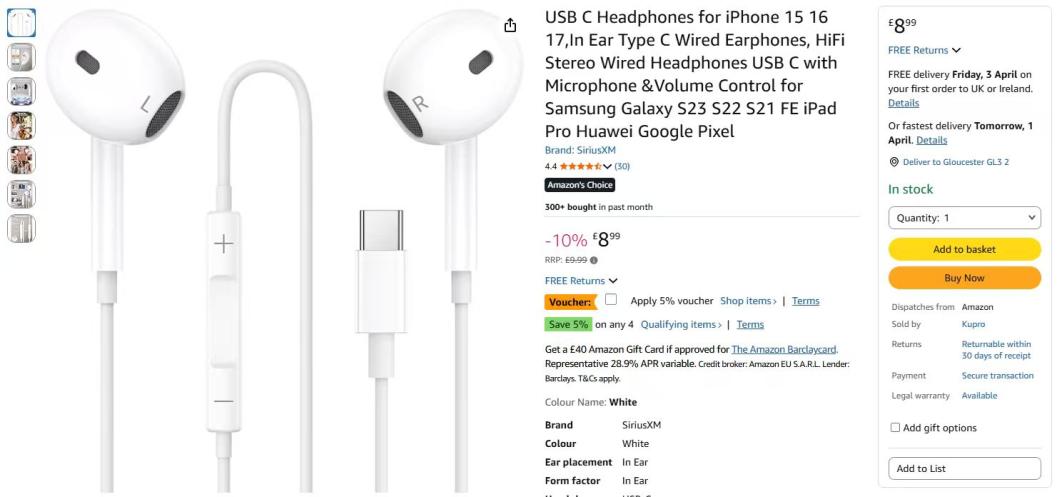The image size is (1057, 497).
Task: Expand FREE Returns below the RRP
Action: coord(581,281)
